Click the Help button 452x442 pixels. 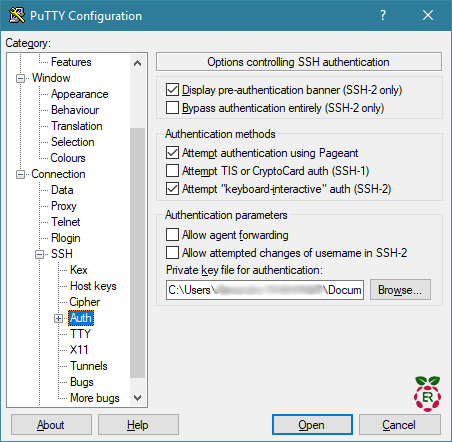click(138, 425)
